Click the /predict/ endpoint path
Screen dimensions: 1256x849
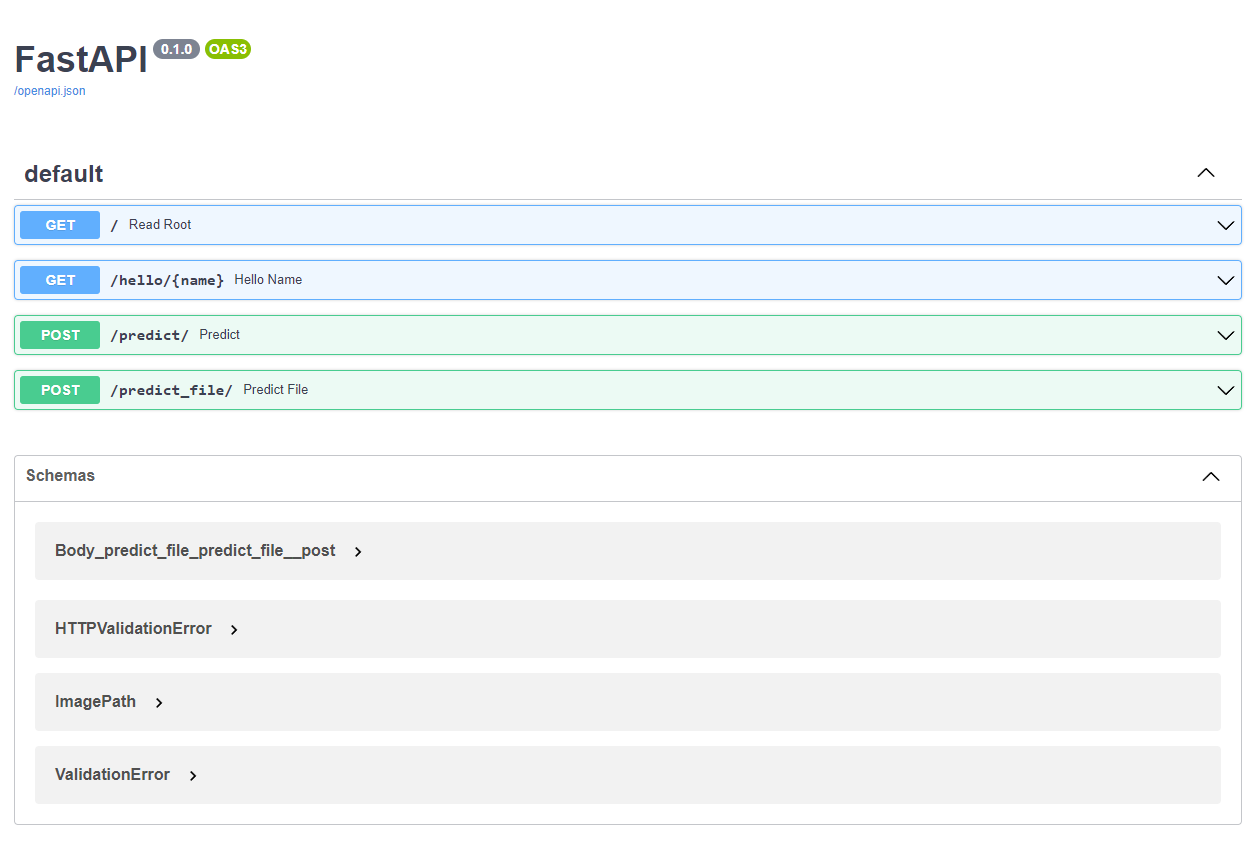tap(149, 335)
